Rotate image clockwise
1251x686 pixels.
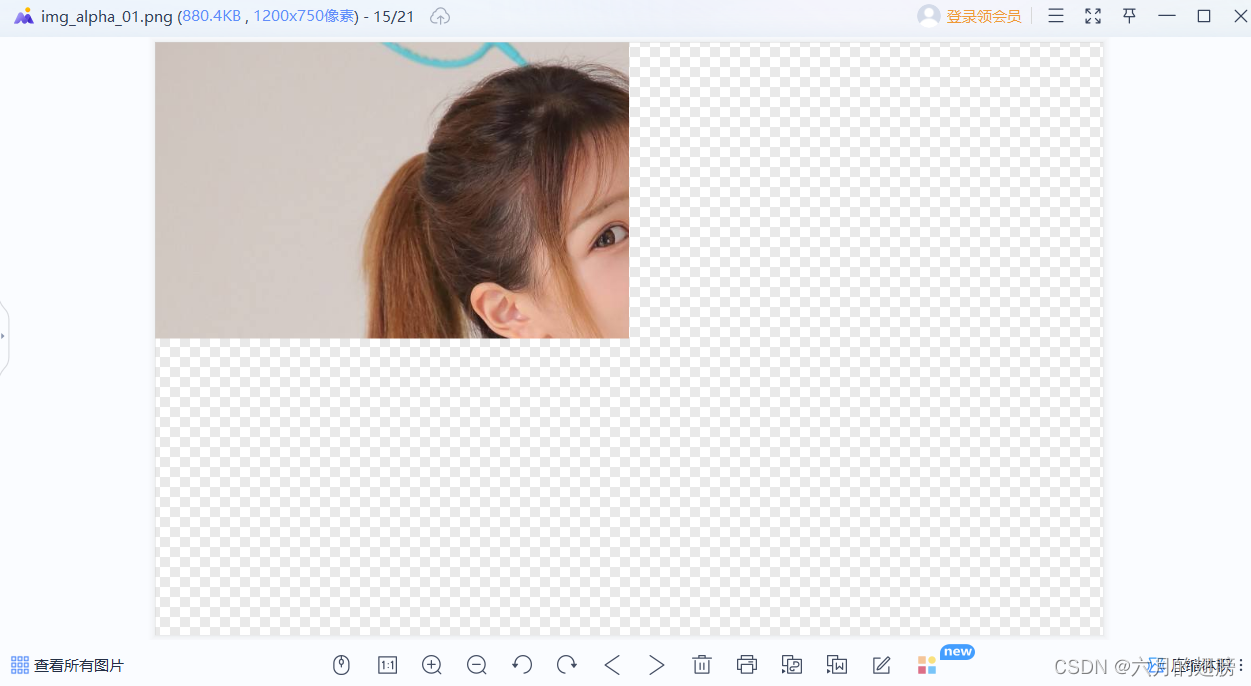pyautogui.click(x=567, y=665)
